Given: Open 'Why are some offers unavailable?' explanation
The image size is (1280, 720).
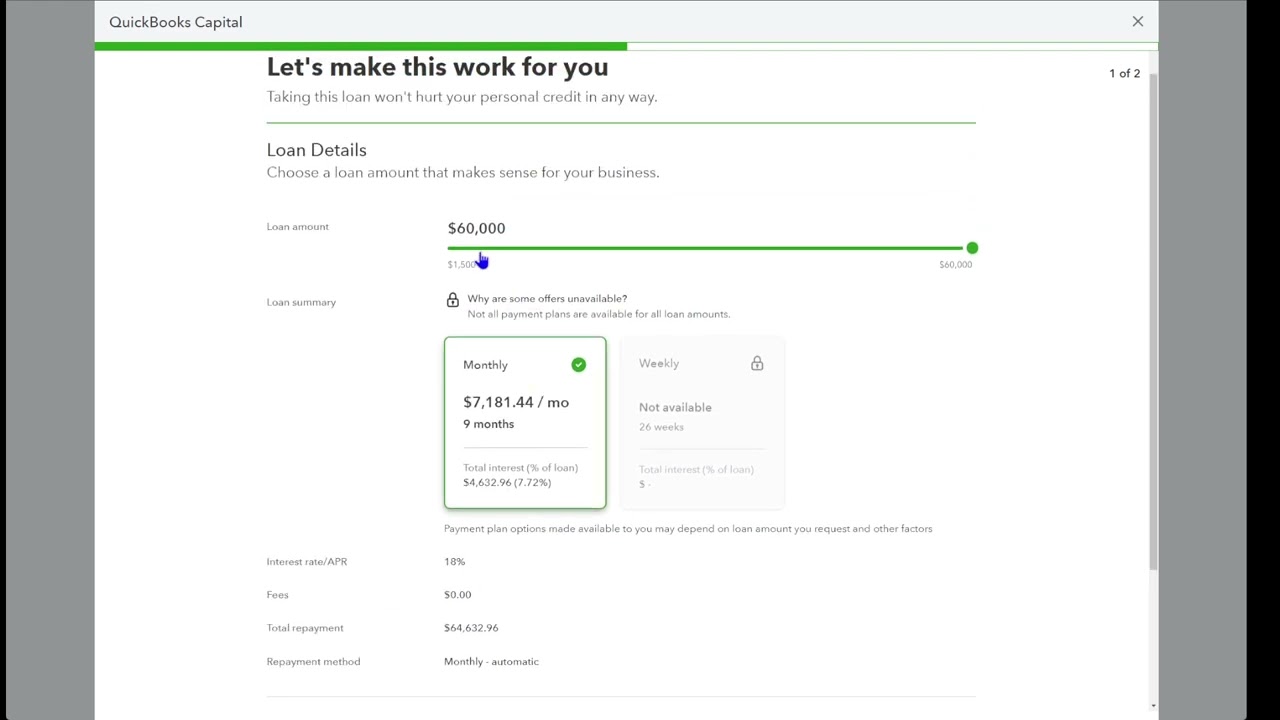Looking at the screenshot, I should pyautogui.click(x=547, y=298).
